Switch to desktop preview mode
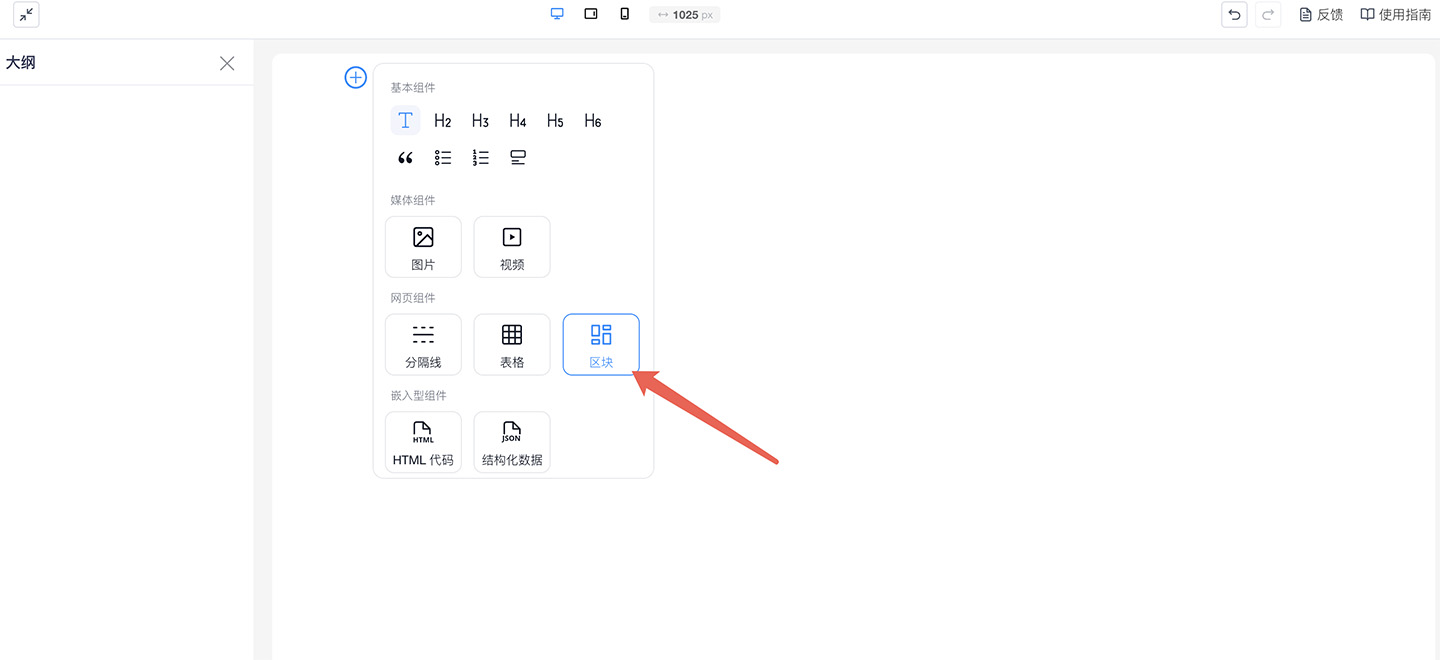 pyautogui.click(x=558, y=14)
